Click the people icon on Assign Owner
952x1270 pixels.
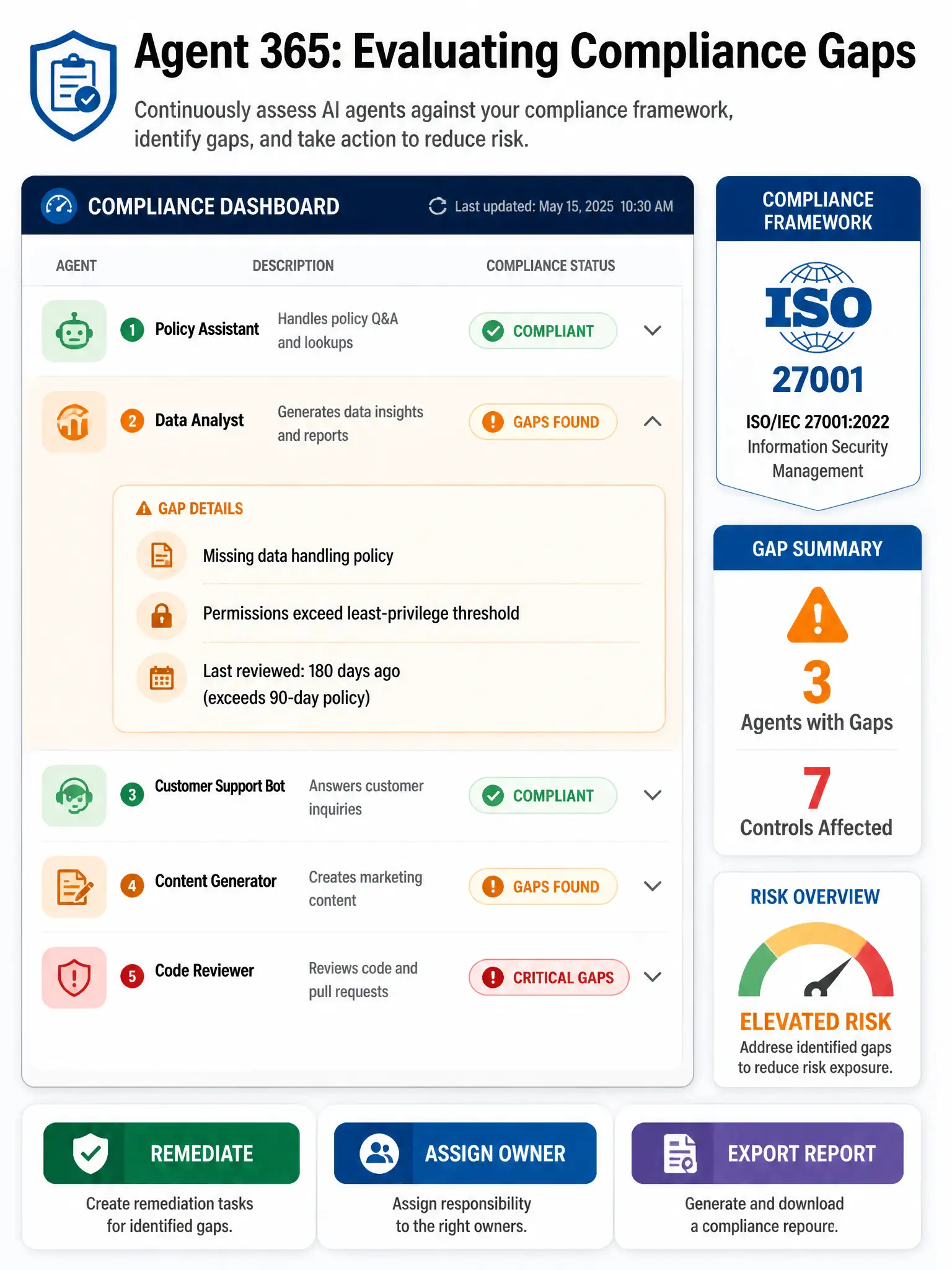tap(379, 1153)
